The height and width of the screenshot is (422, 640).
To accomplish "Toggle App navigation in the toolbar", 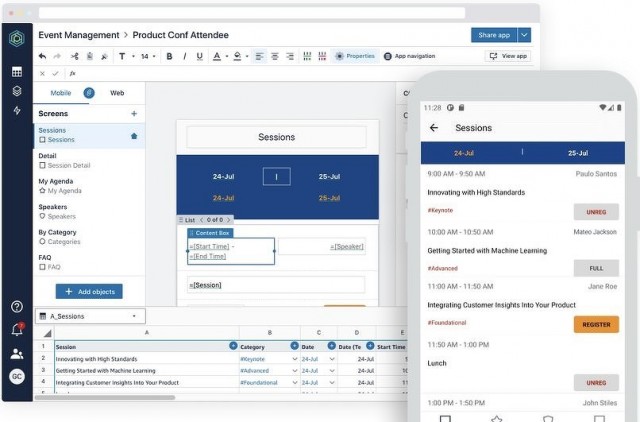I will [409, 56].
